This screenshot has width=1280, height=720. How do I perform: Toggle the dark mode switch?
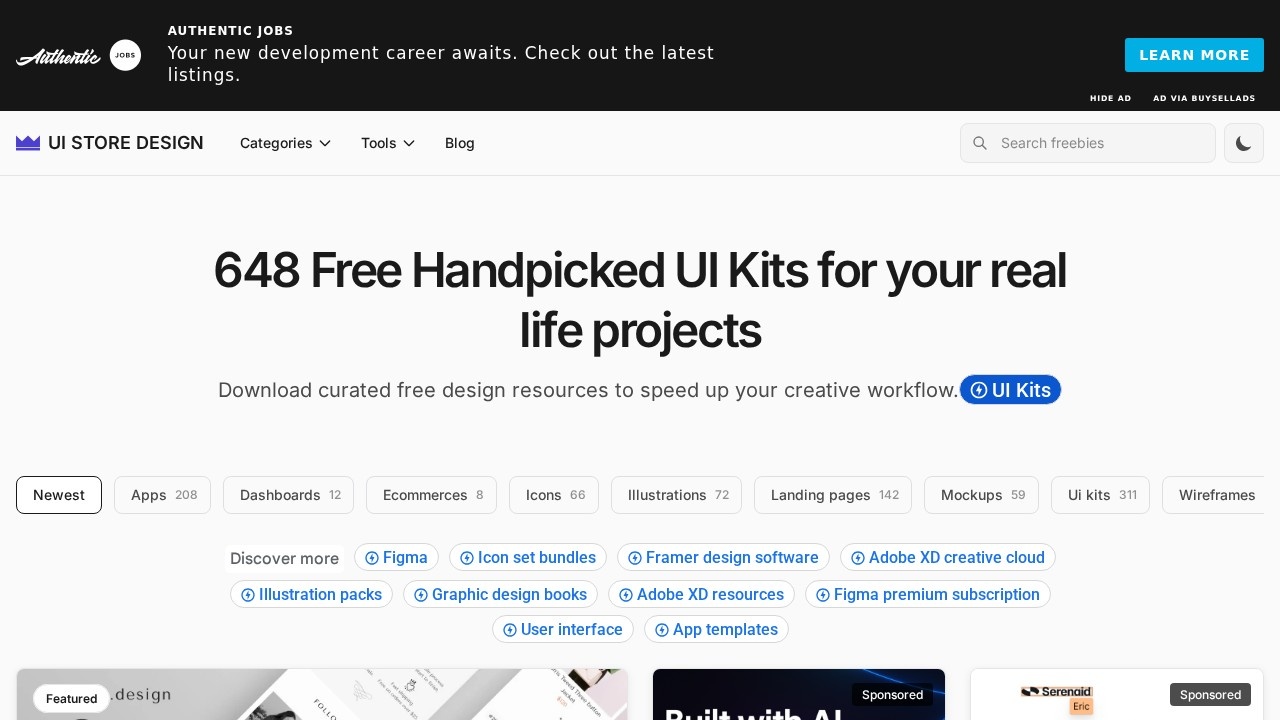tap(1243, 143)
